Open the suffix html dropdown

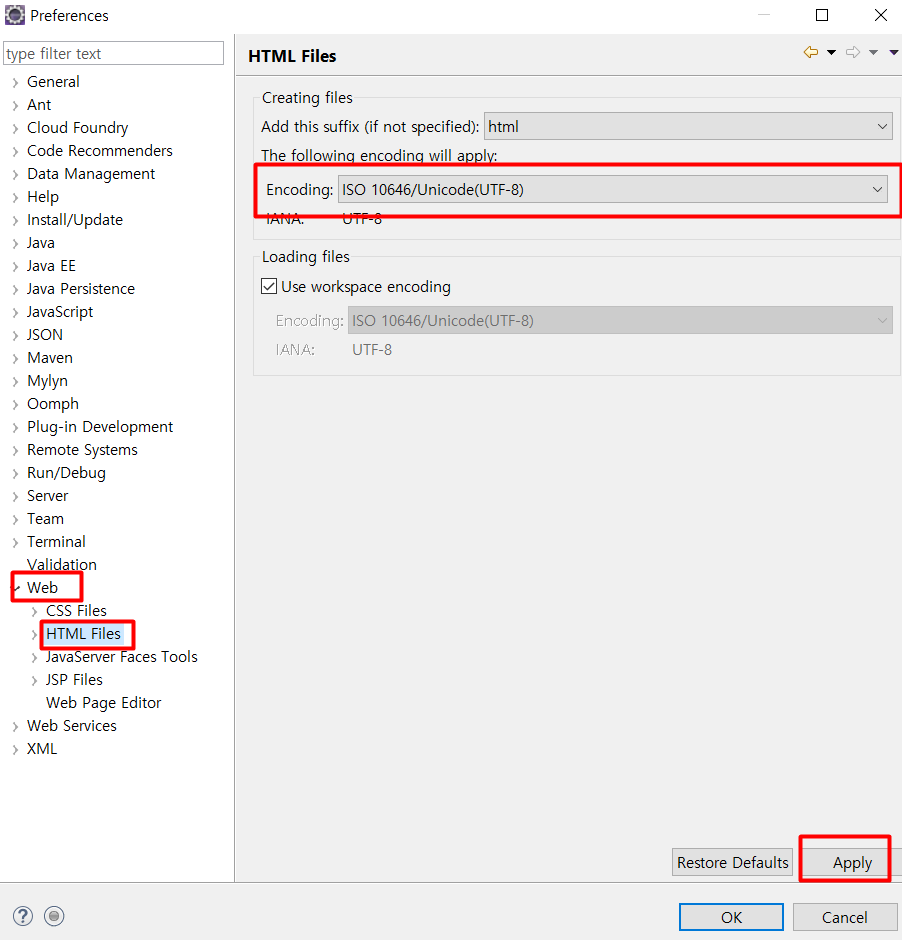point(688,126)
